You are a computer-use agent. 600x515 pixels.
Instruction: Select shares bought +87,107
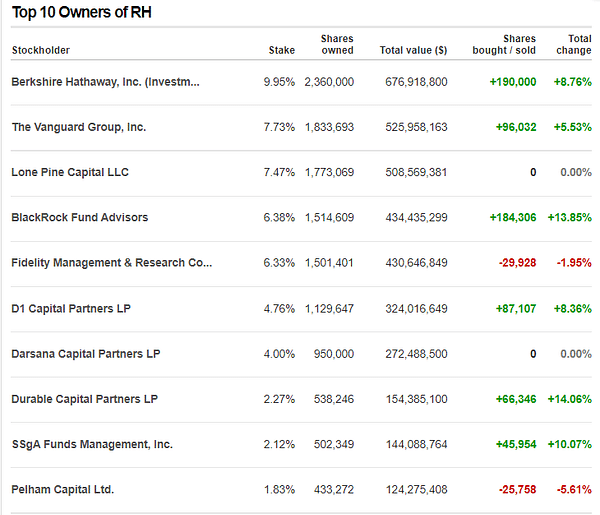(x=516, y=308)
